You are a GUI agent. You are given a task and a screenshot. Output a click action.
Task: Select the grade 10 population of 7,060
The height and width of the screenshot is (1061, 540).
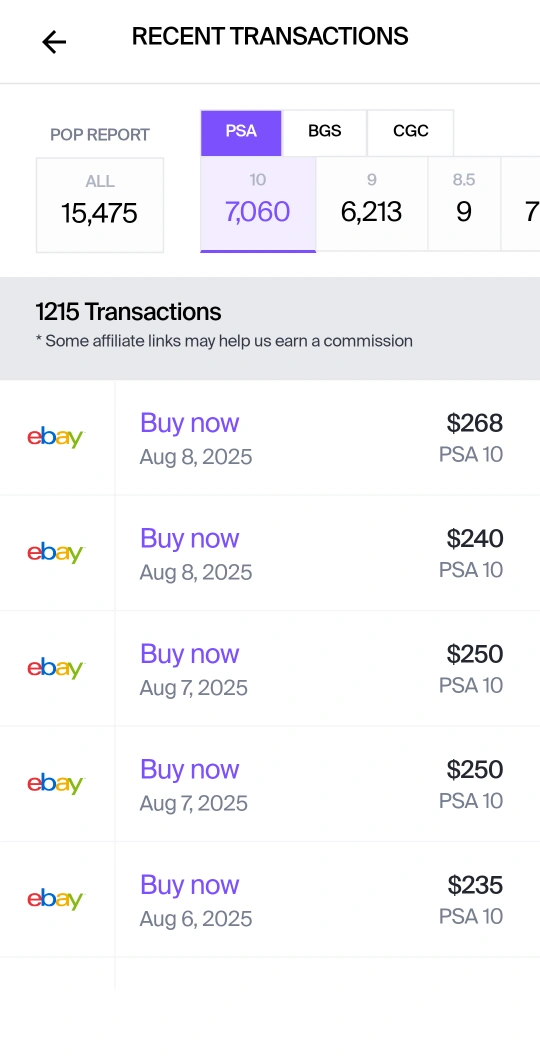click(x=258, y=204)
